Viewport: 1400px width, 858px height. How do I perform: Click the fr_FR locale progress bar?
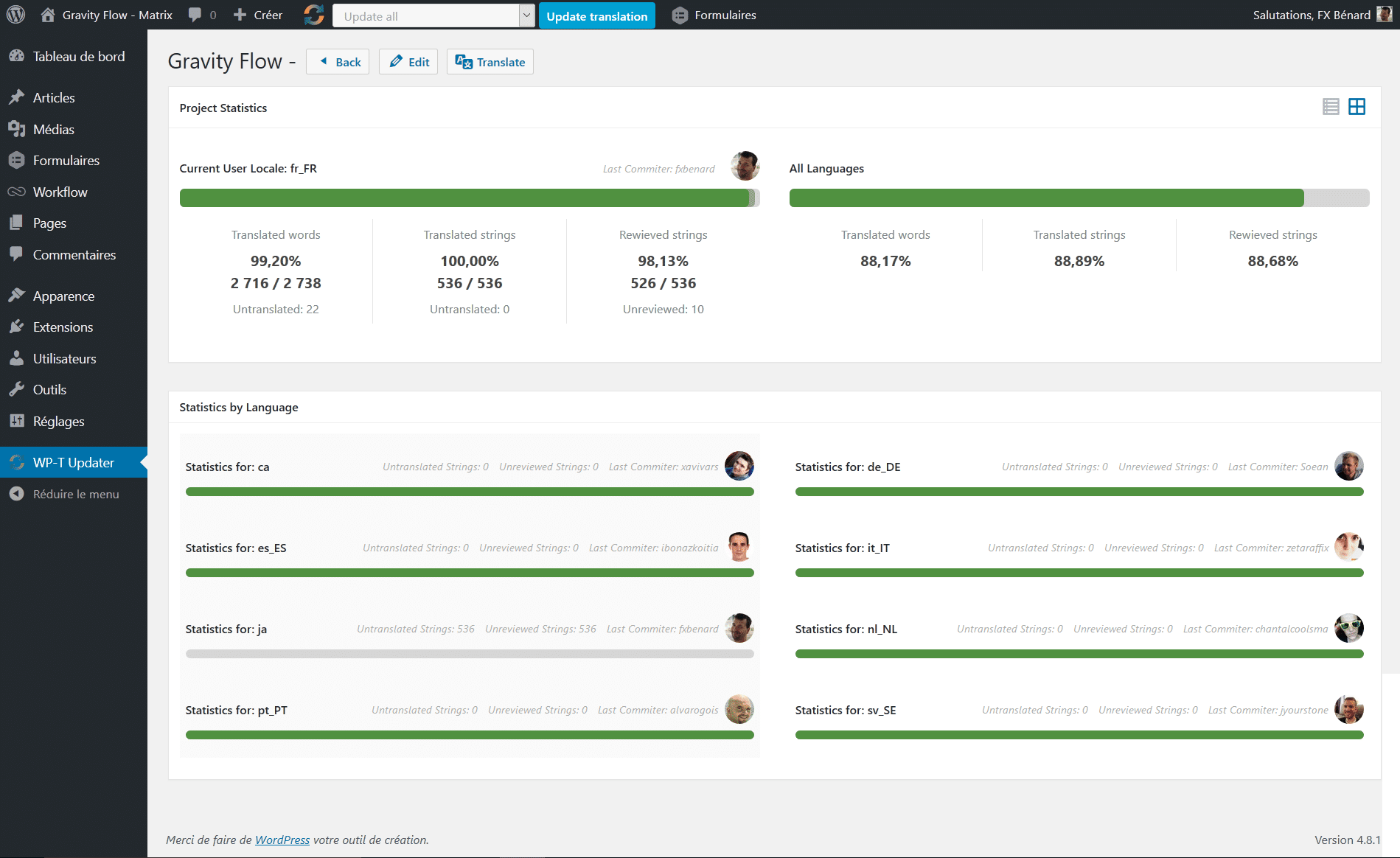(470, 198)
